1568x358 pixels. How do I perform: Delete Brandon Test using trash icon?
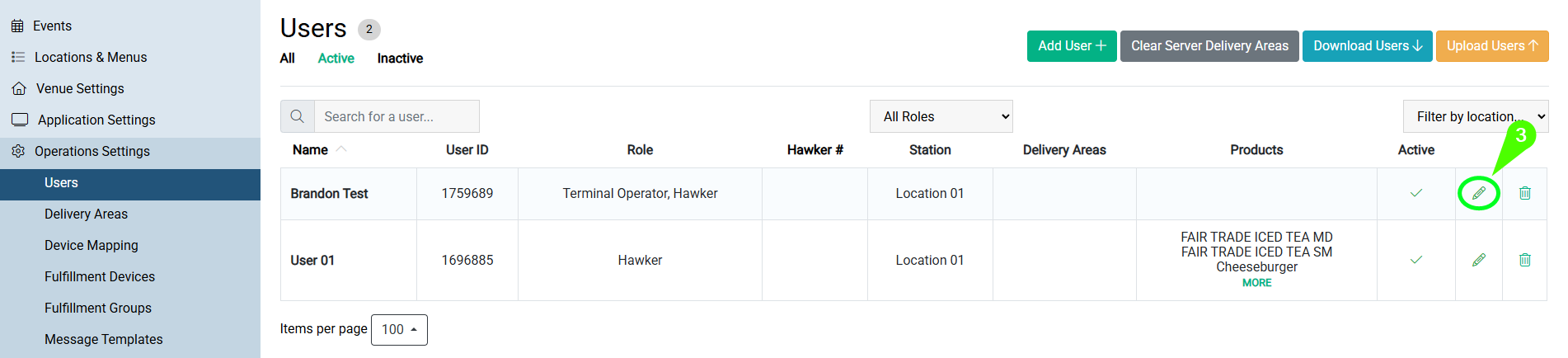1525,193
